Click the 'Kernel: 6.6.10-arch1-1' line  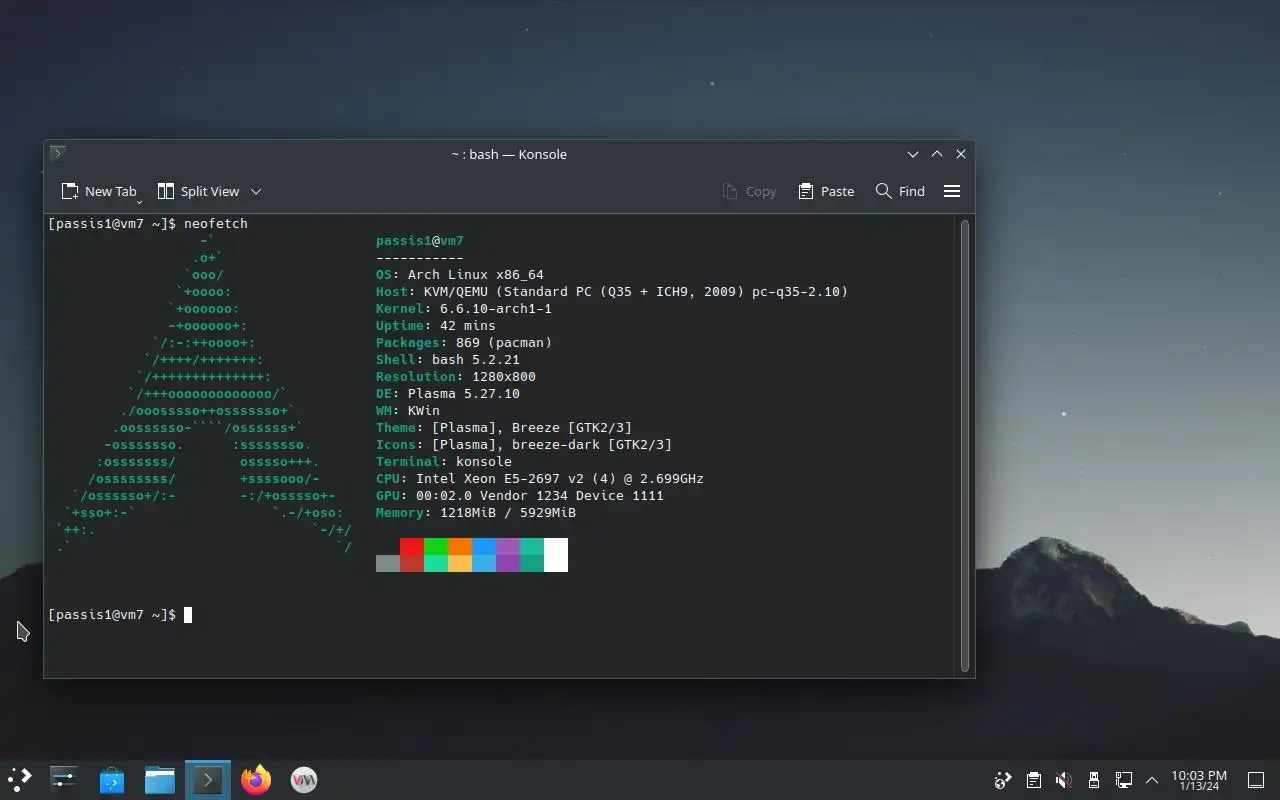click(464, 309)
